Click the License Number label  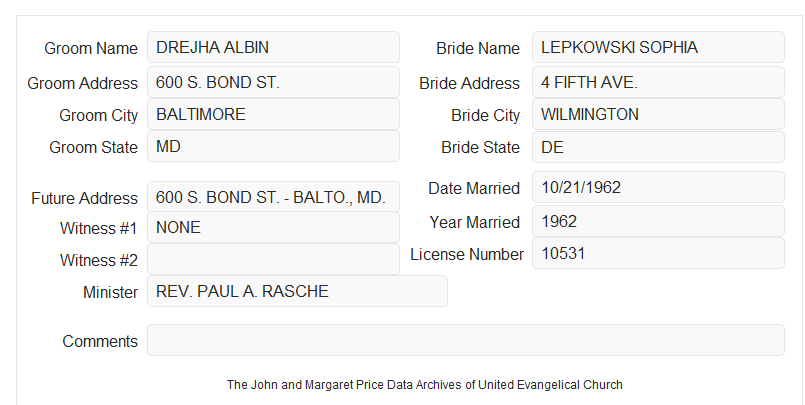[467, 254]
